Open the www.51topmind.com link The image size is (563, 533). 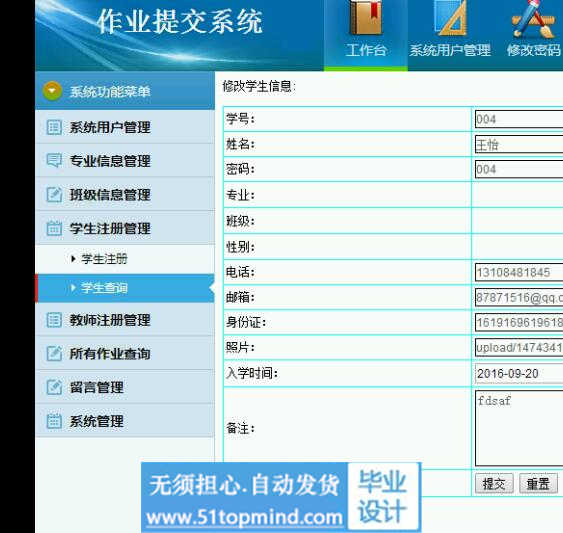tap(245, 518)
